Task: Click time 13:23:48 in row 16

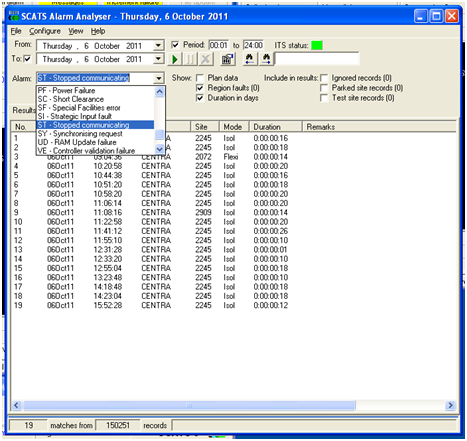Action: (108, 278)
